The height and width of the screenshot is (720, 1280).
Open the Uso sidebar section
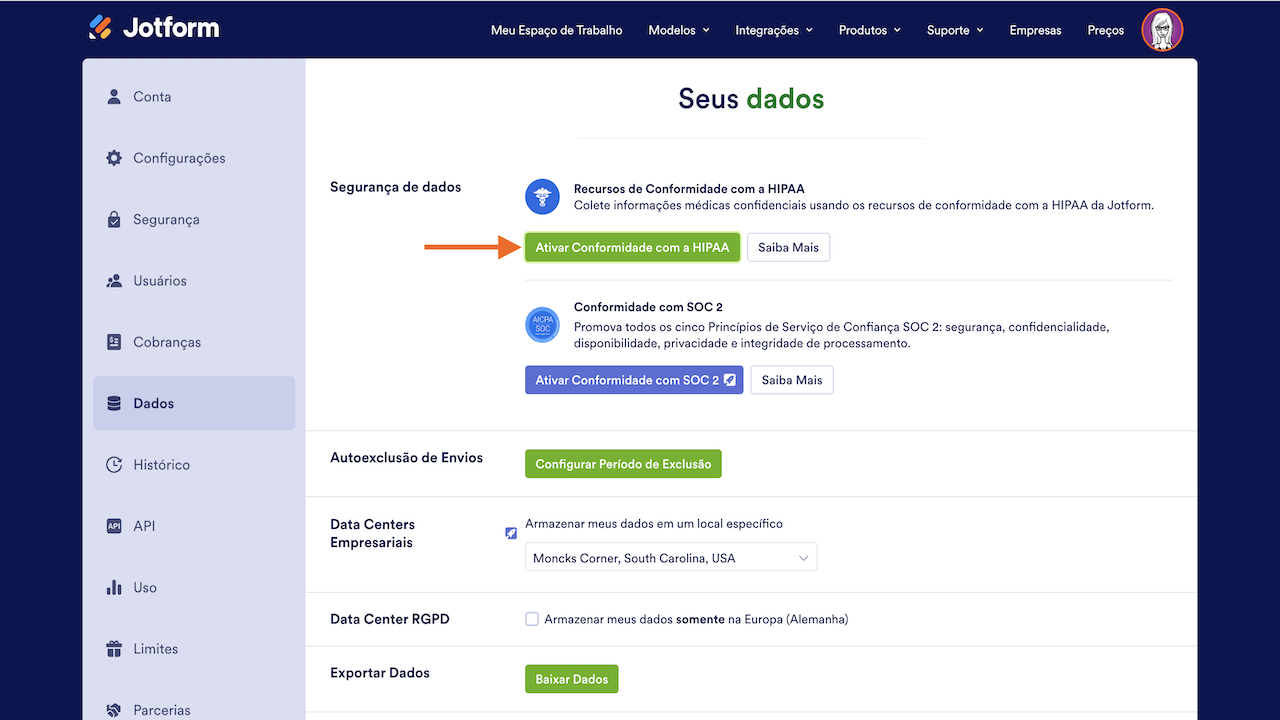coord(194,587)
